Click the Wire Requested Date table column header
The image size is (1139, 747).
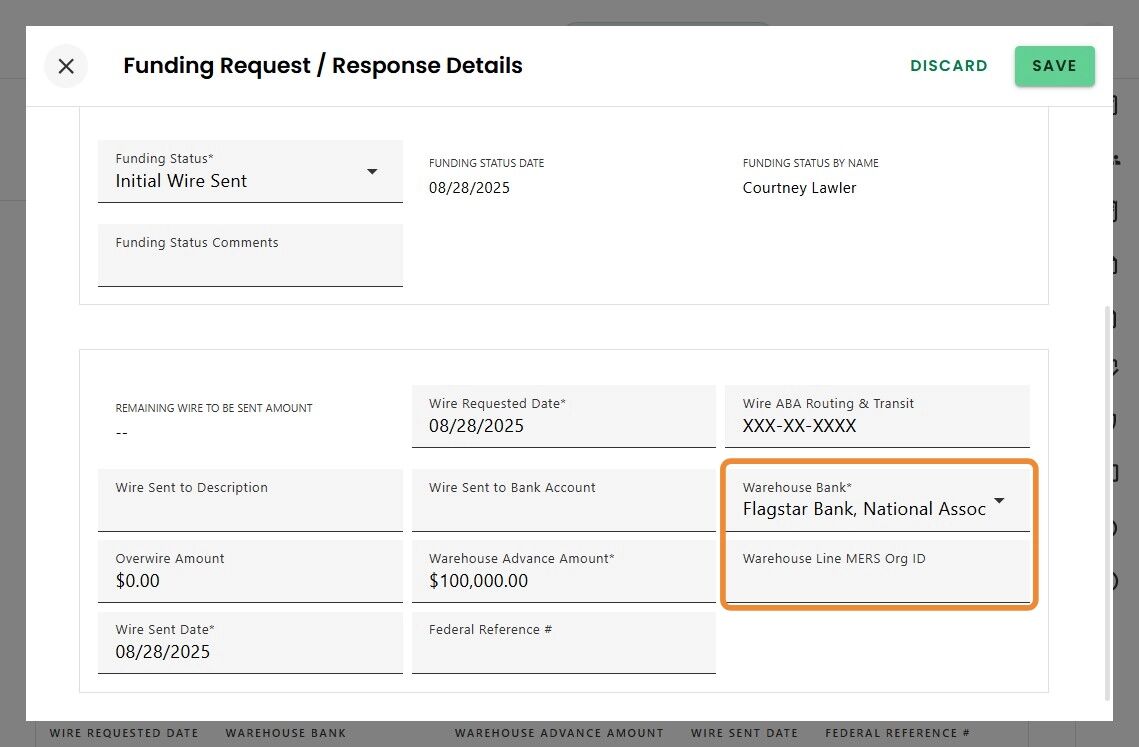click(x=124, y=734)
